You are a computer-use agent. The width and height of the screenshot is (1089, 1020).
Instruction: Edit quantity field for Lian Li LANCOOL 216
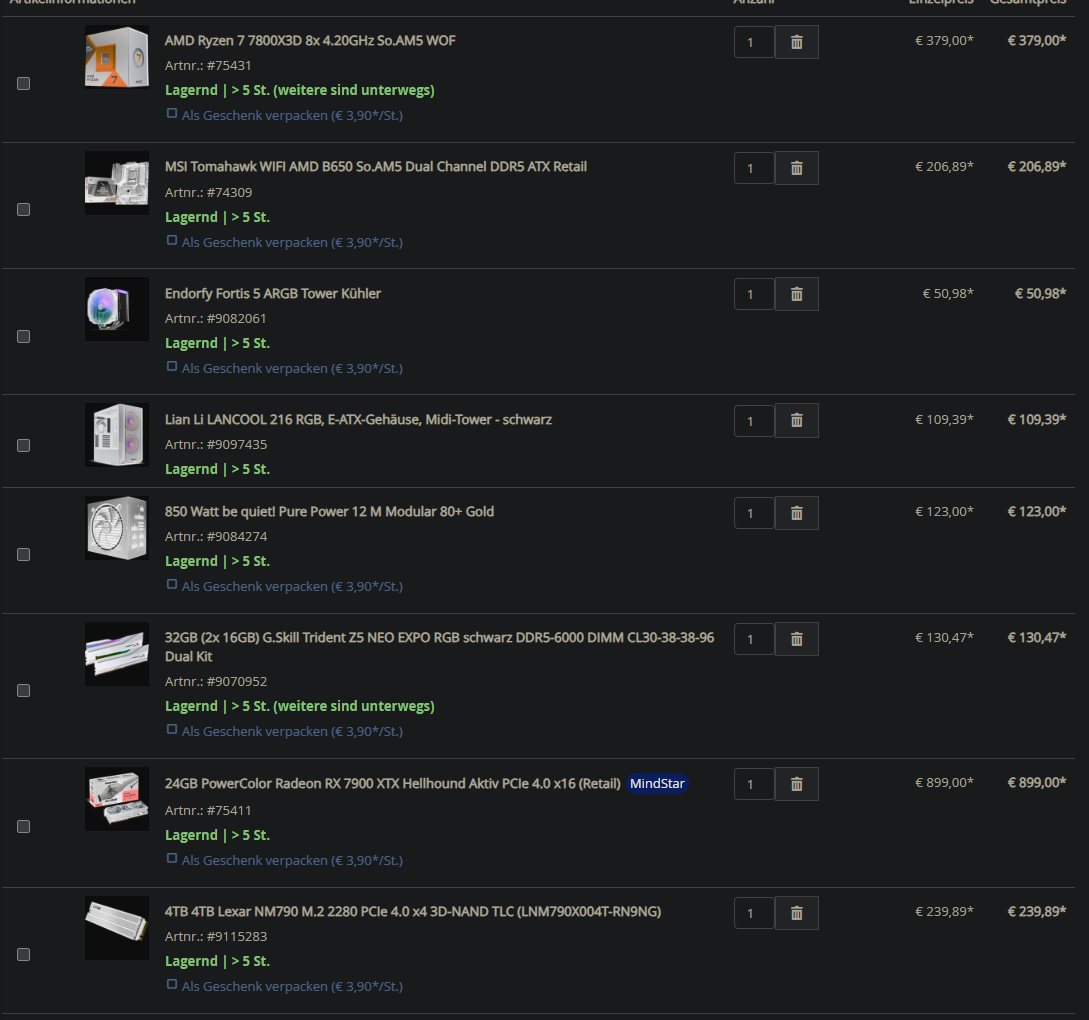[754, 421]
